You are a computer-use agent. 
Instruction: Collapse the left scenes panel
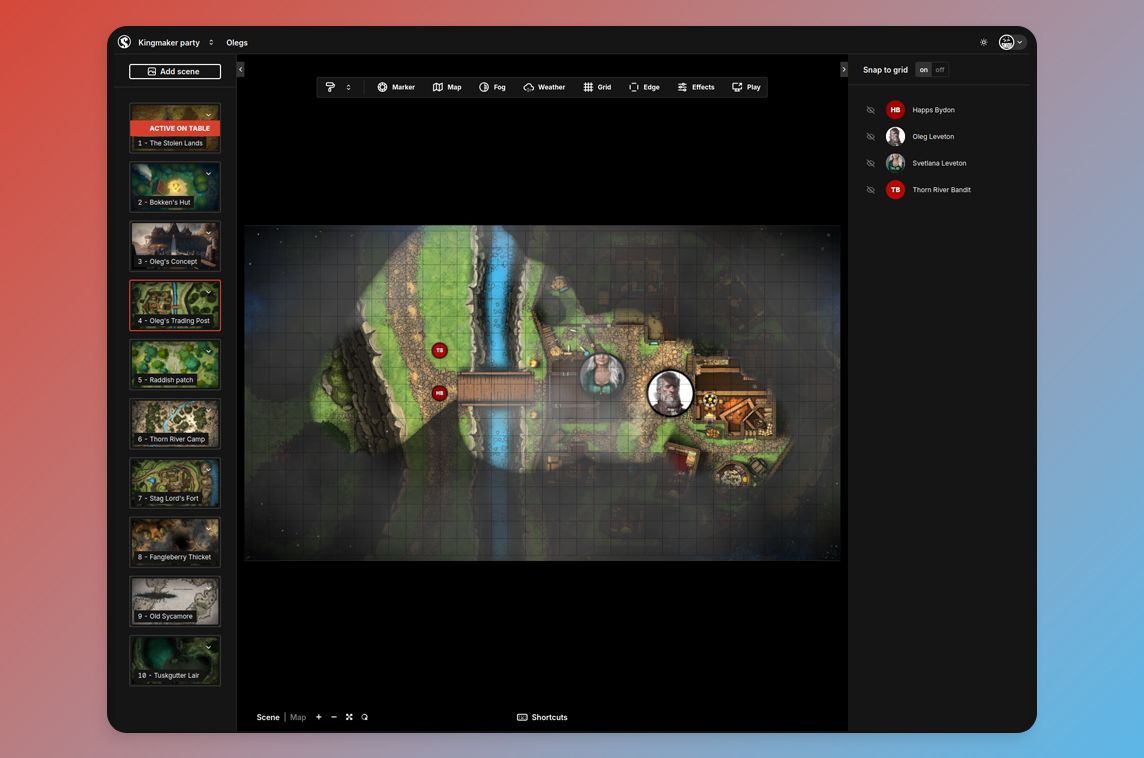(x=241, y=69)
